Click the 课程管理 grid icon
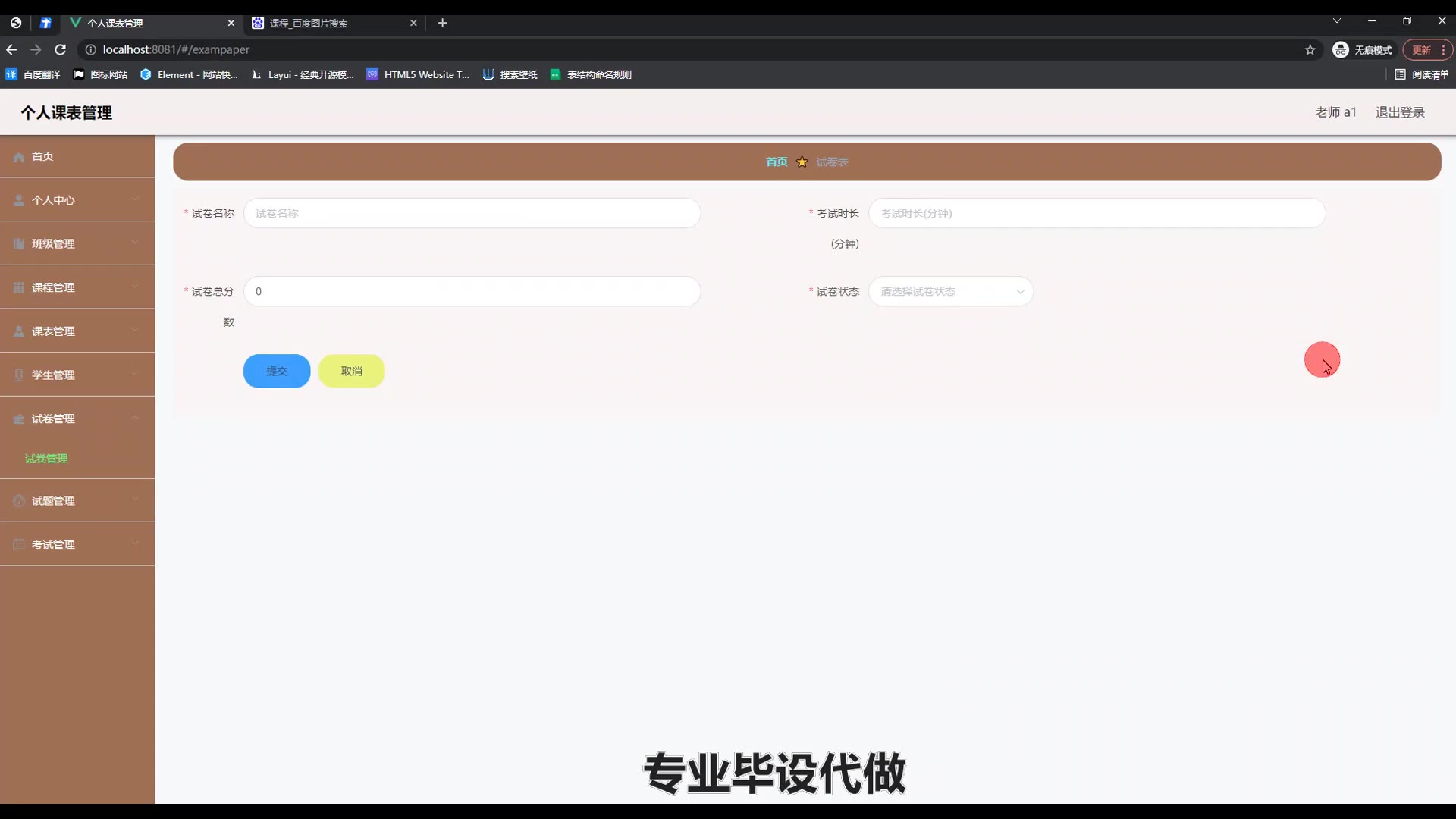 (x=19, y=288)
